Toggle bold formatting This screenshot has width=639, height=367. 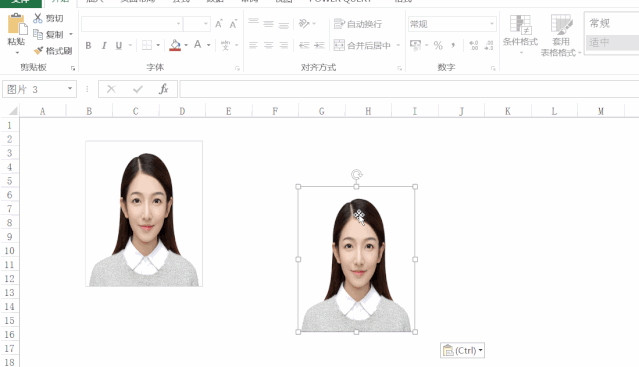(x=88, y=45)
